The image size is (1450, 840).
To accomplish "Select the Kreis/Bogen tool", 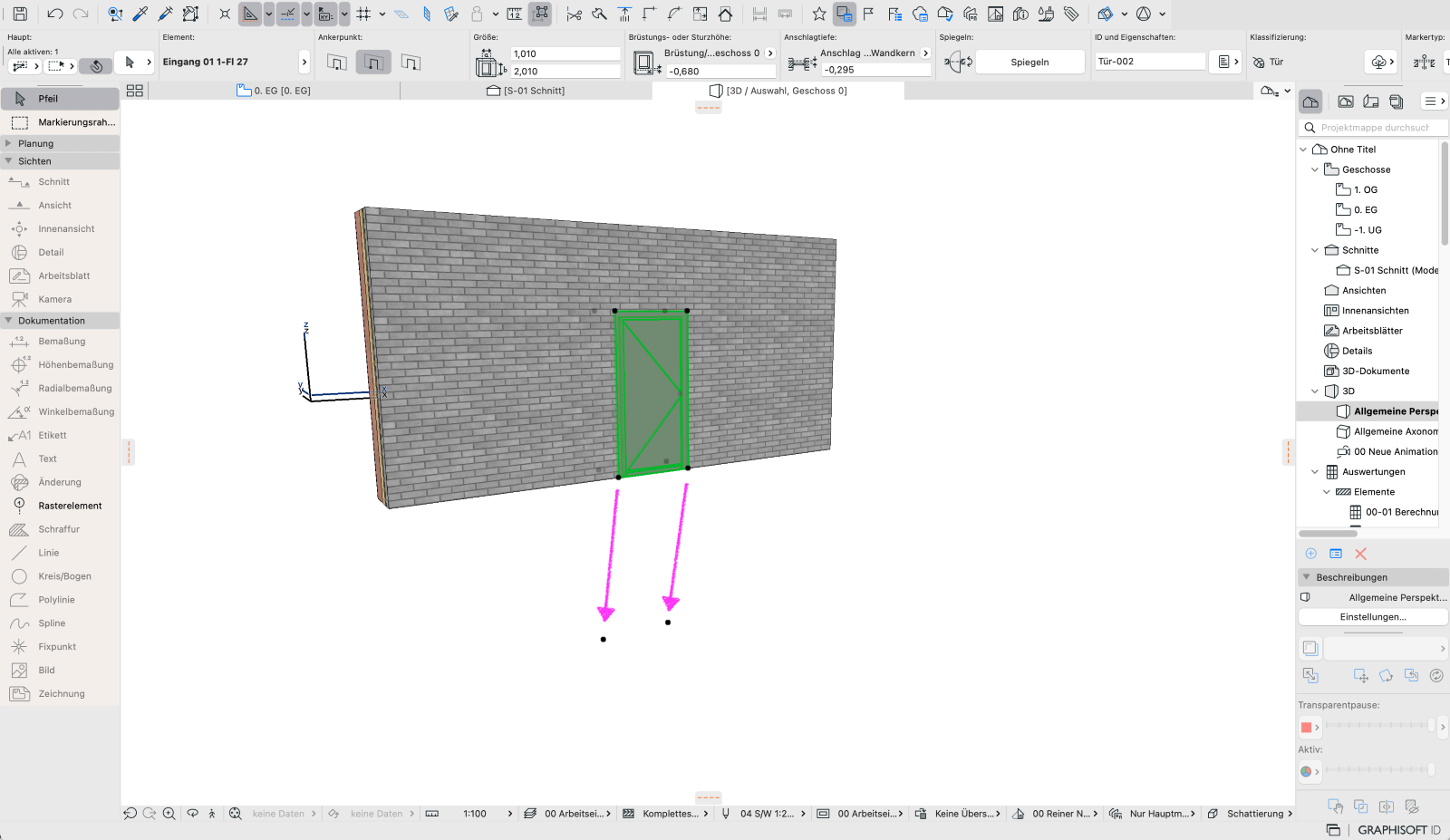I will point(60,576).
